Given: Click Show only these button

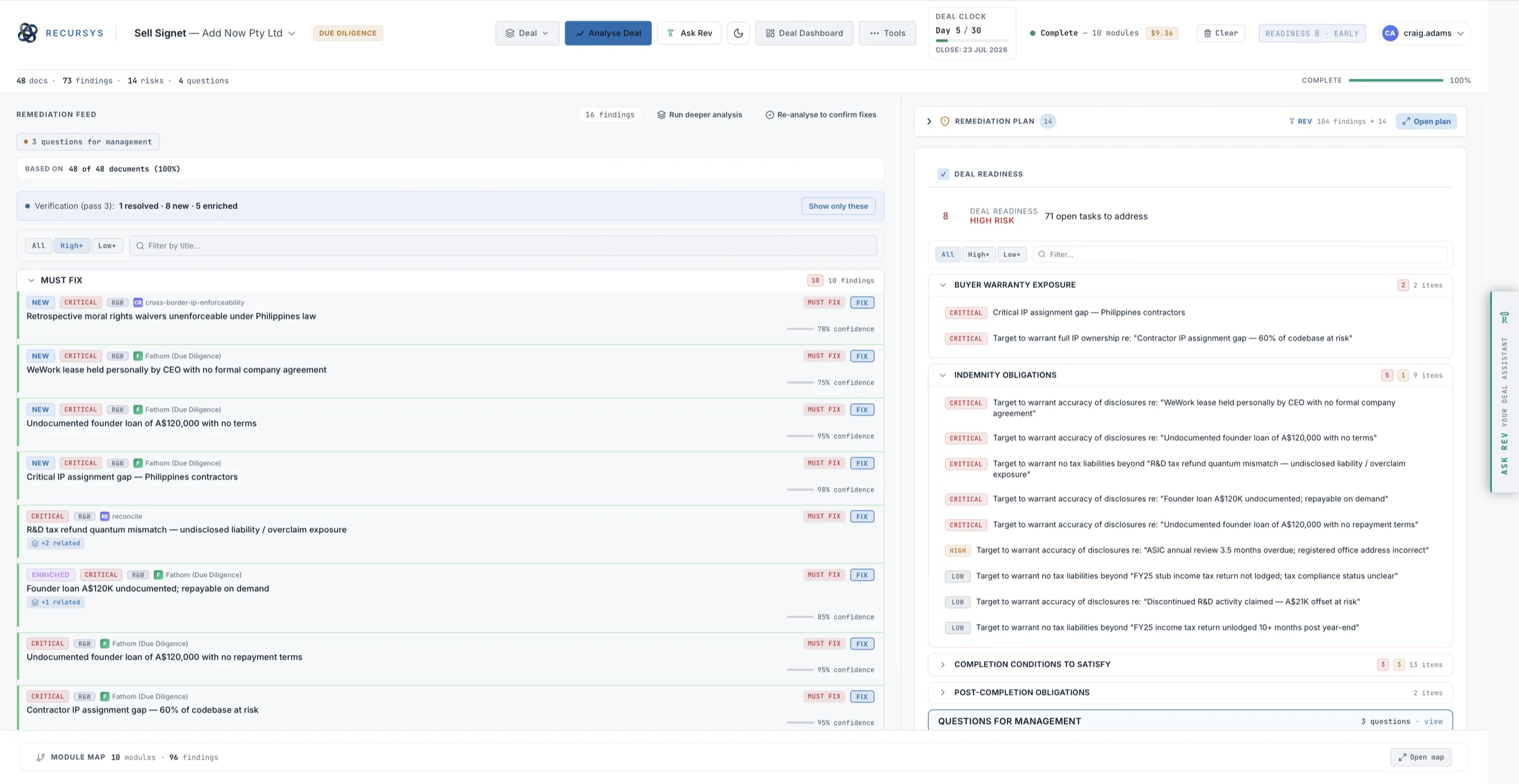Looking at the screenshot, I should 838,206.
